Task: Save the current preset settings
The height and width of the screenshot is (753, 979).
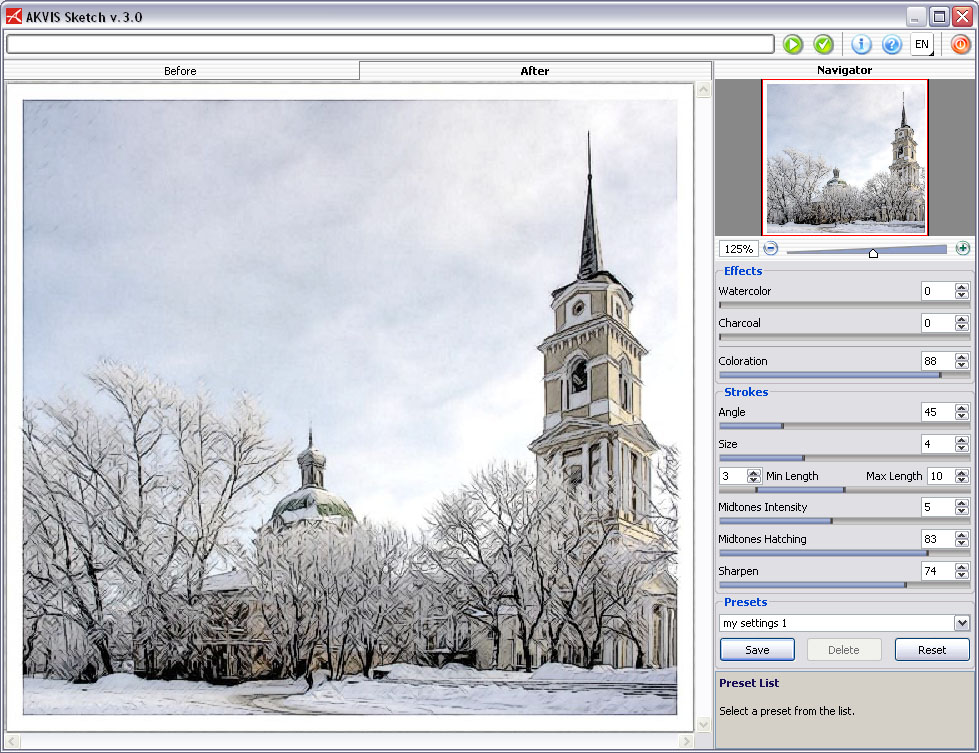Action: click(757, 650)
